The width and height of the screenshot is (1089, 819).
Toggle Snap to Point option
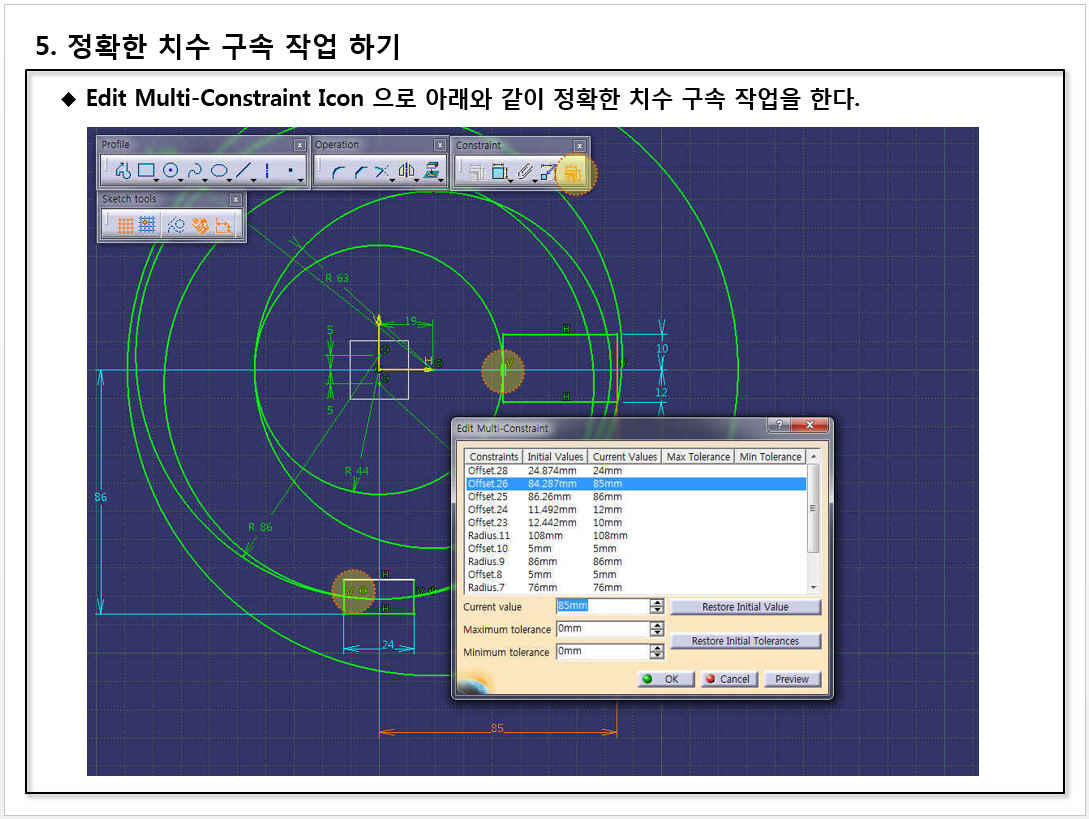[147, 225]
